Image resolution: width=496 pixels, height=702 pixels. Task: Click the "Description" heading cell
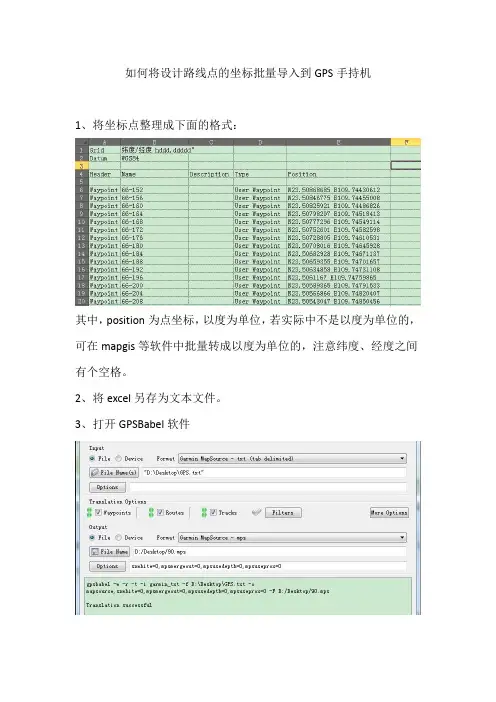pos(211,174)
